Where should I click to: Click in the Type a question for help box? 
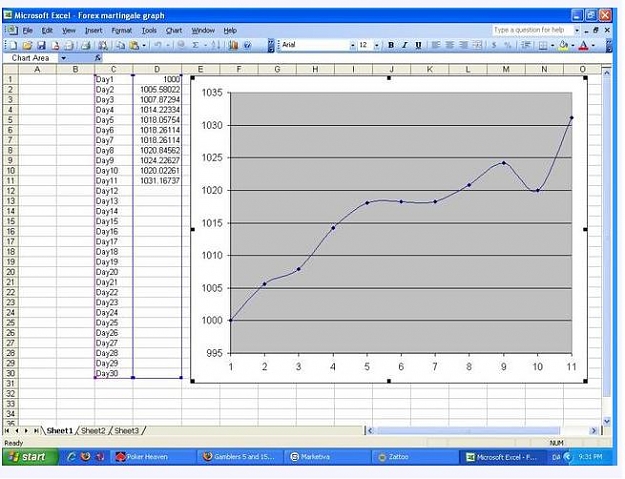(x=533, y=30)
